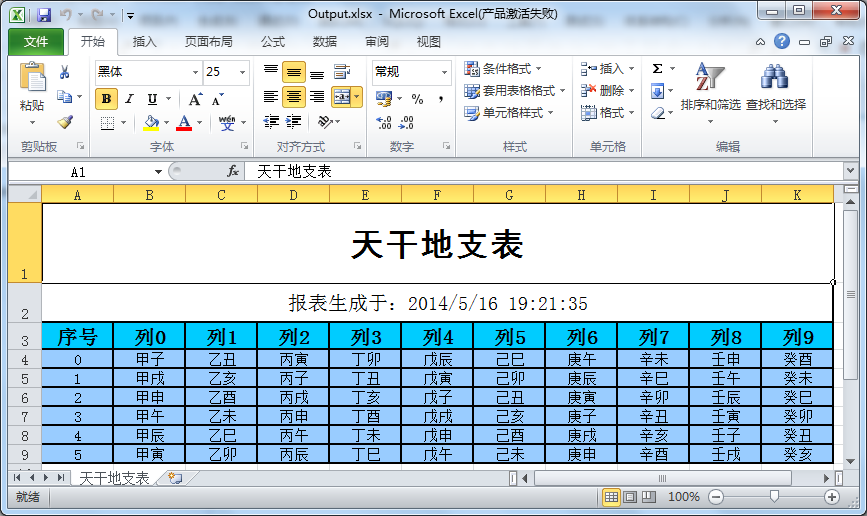The width and height of the screenshot is (867, 516).
Task: Click the Cut scissors icon
Action: point(65,72)
